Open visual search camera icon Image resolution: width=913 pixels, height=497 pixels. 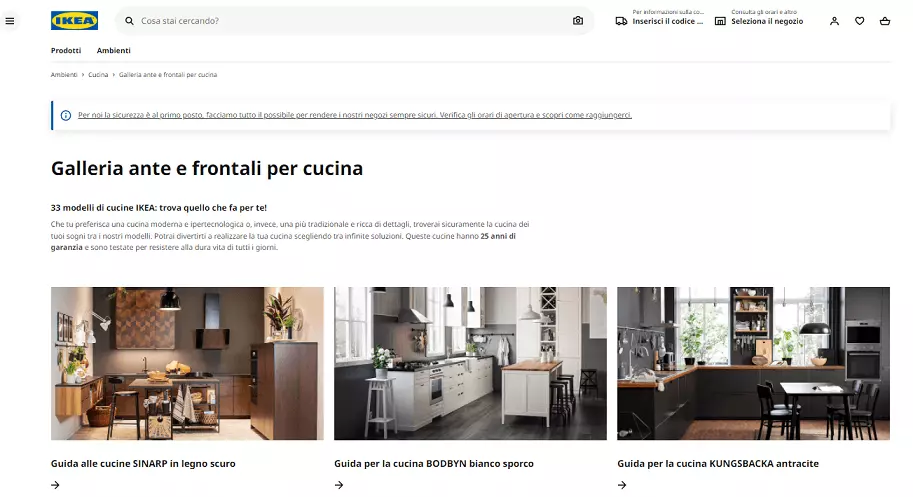(578, 21)
